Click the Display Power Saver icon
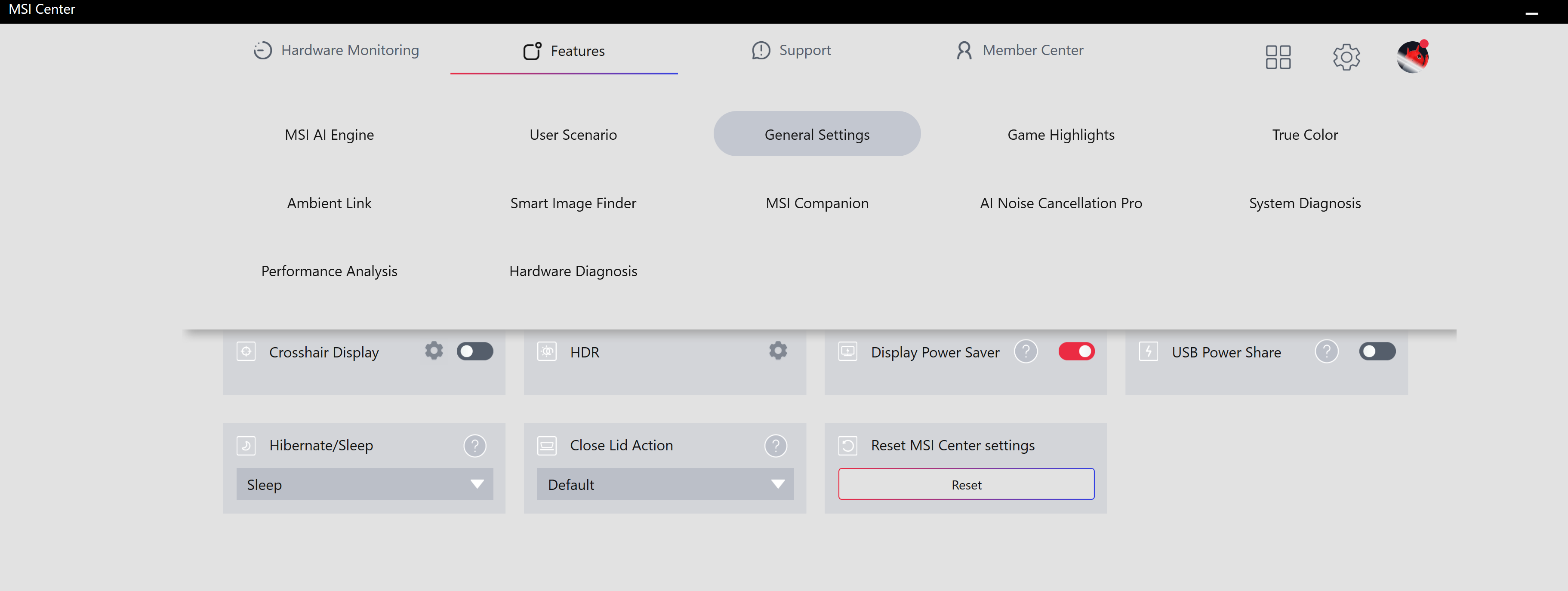Image resolution: width=1568 pixels, height=591 pixels. [847, 351]
